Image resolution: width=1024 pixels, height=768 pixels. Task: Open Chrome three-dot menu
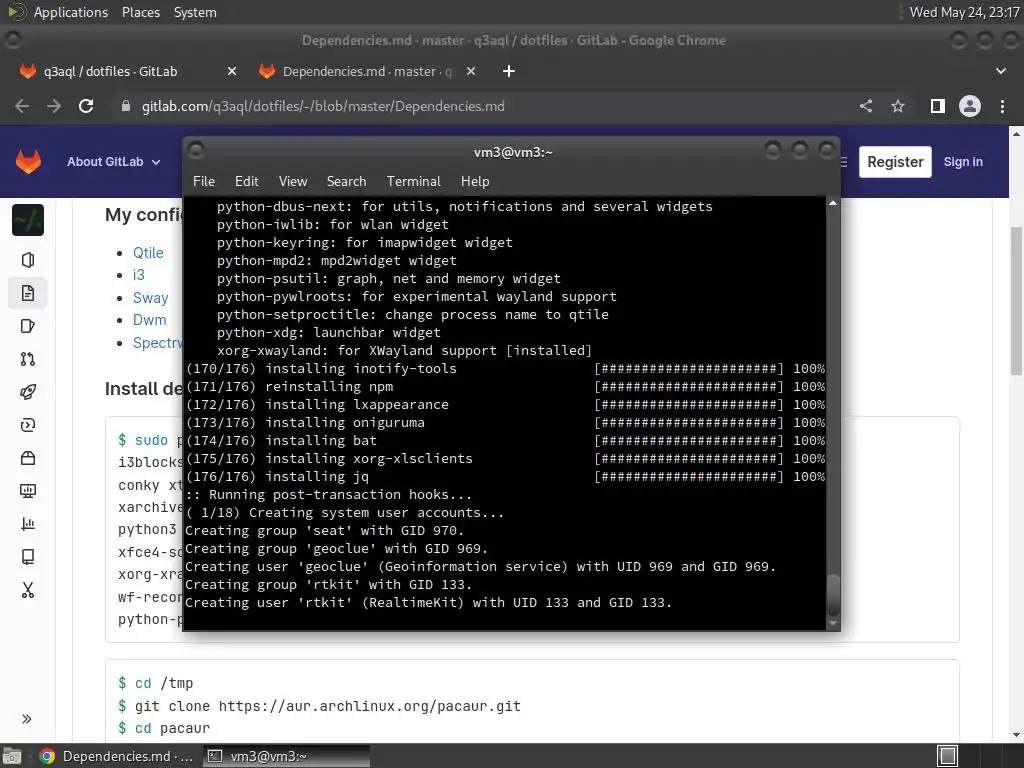pyautogui.click(x=1002, y=106)
